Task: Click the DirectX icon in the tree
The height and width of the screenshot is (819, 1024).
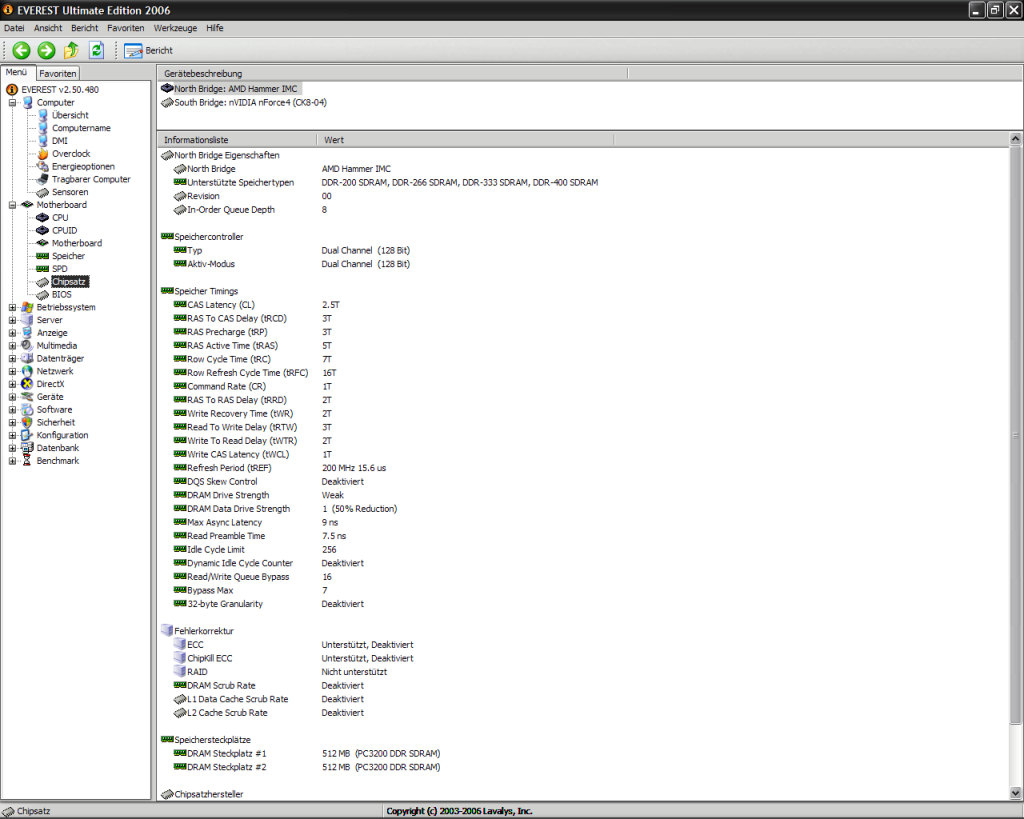Action: (x=27, y=384)
